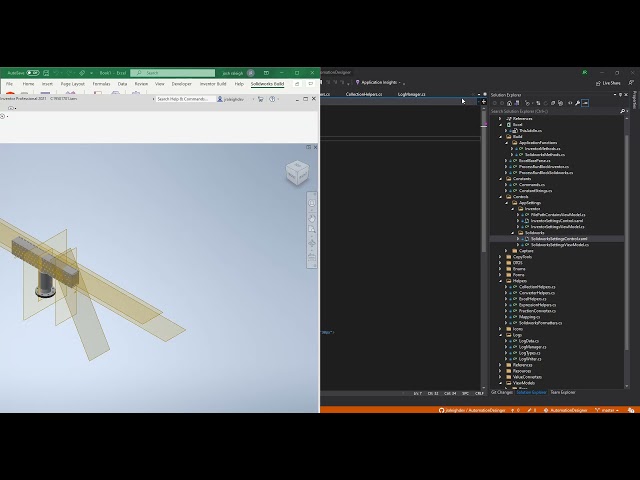This screenshot has width=640, height=480.
Task: Click the Excel Search box
Action: [x=173, y=73]
